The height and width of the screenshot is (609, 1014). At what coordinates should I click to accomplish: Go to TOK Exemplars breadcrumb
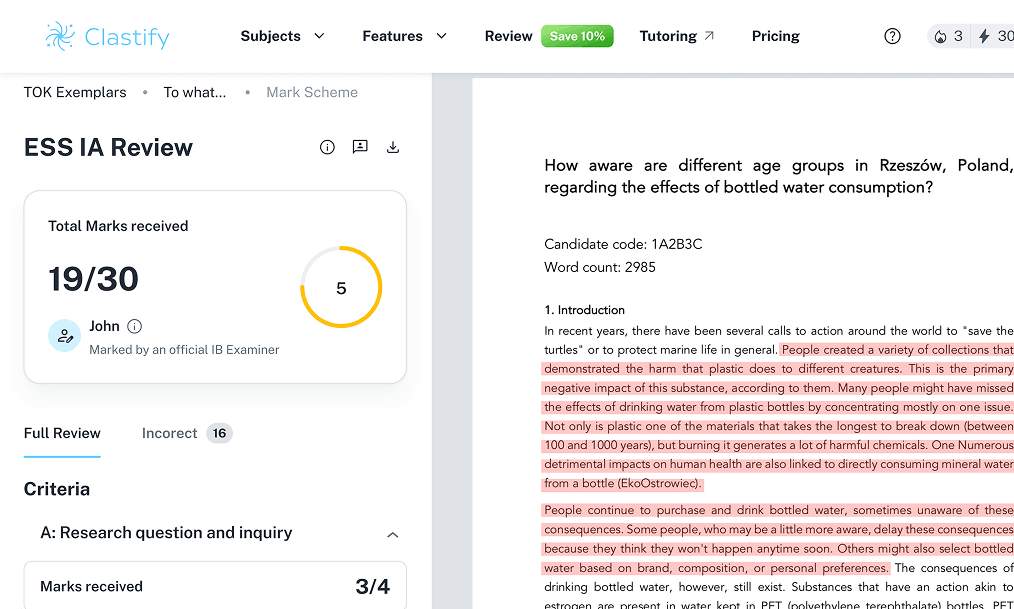tap(75, 92)
